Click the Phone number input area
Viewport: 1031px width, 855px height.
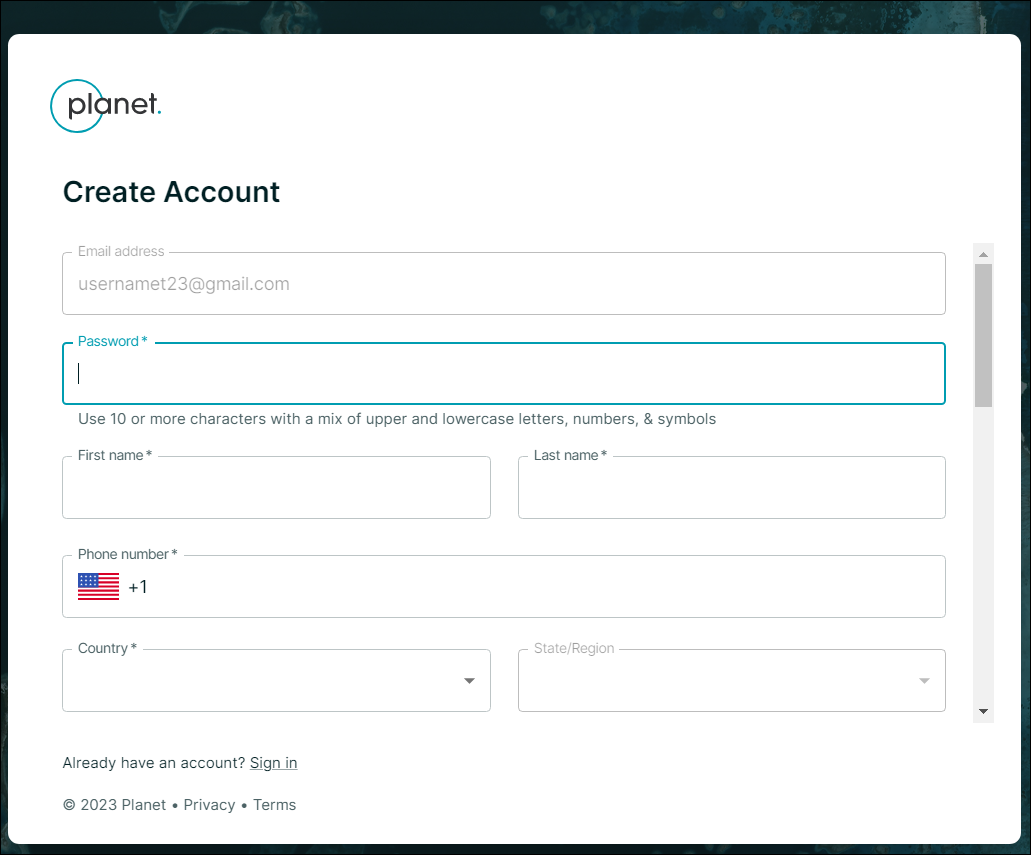point(540,587)
